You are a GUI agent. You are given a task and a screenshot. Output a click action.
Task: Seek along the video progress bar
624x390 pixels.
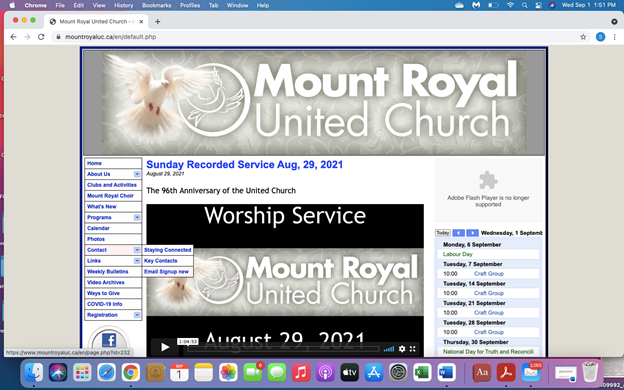coord(283,349)
